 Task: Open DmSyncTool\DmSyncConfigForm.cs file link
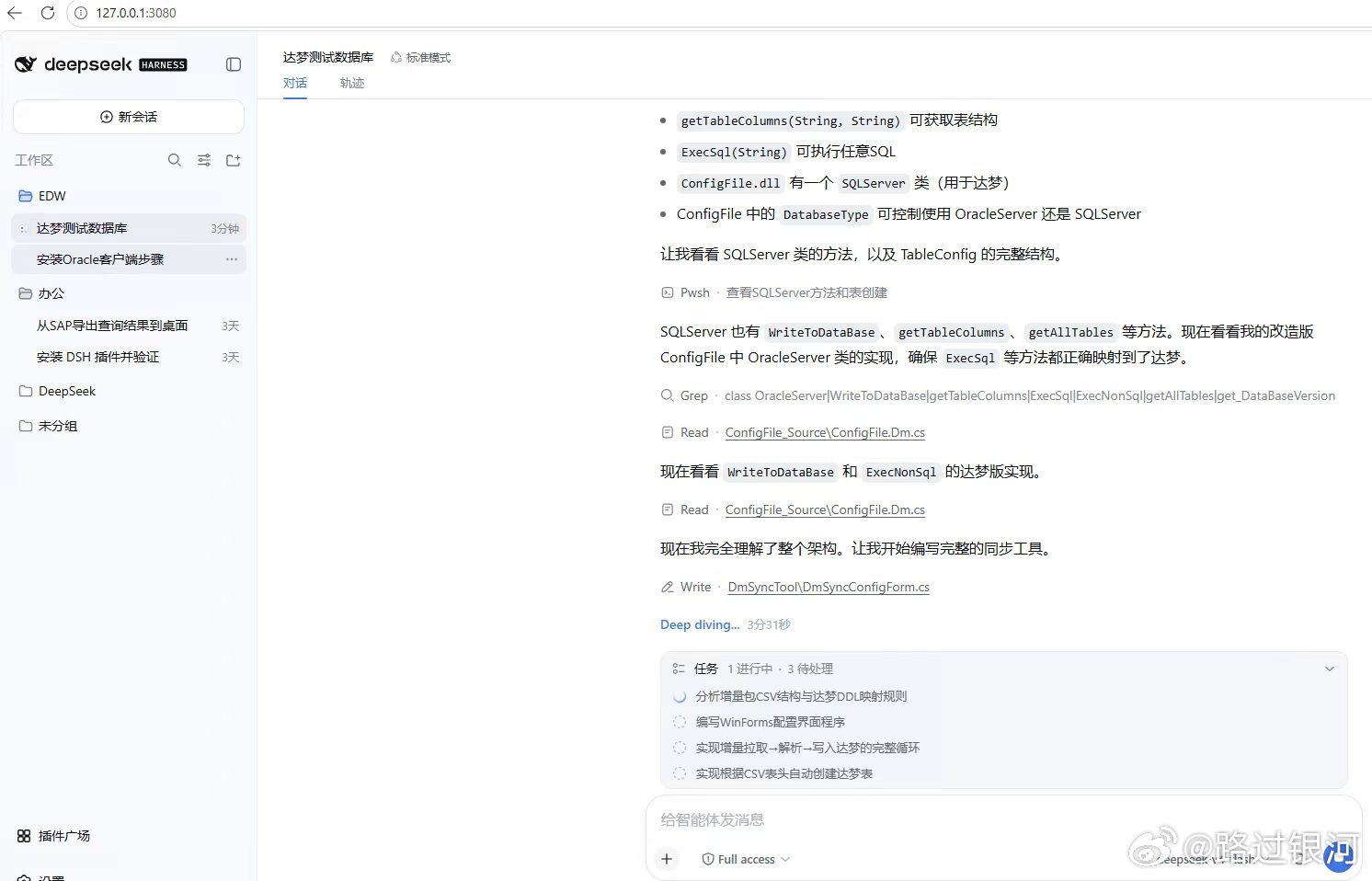coord(829,587)
